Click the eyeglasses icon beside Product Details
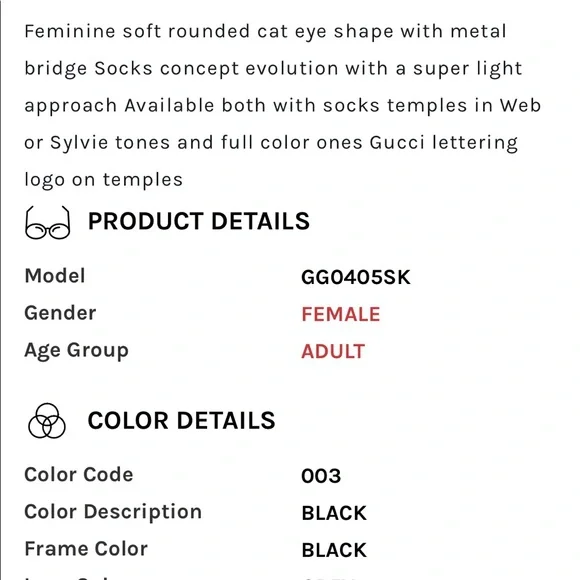Image resolution: width=580 pixels, height=580 pixels. pos(47,222)
